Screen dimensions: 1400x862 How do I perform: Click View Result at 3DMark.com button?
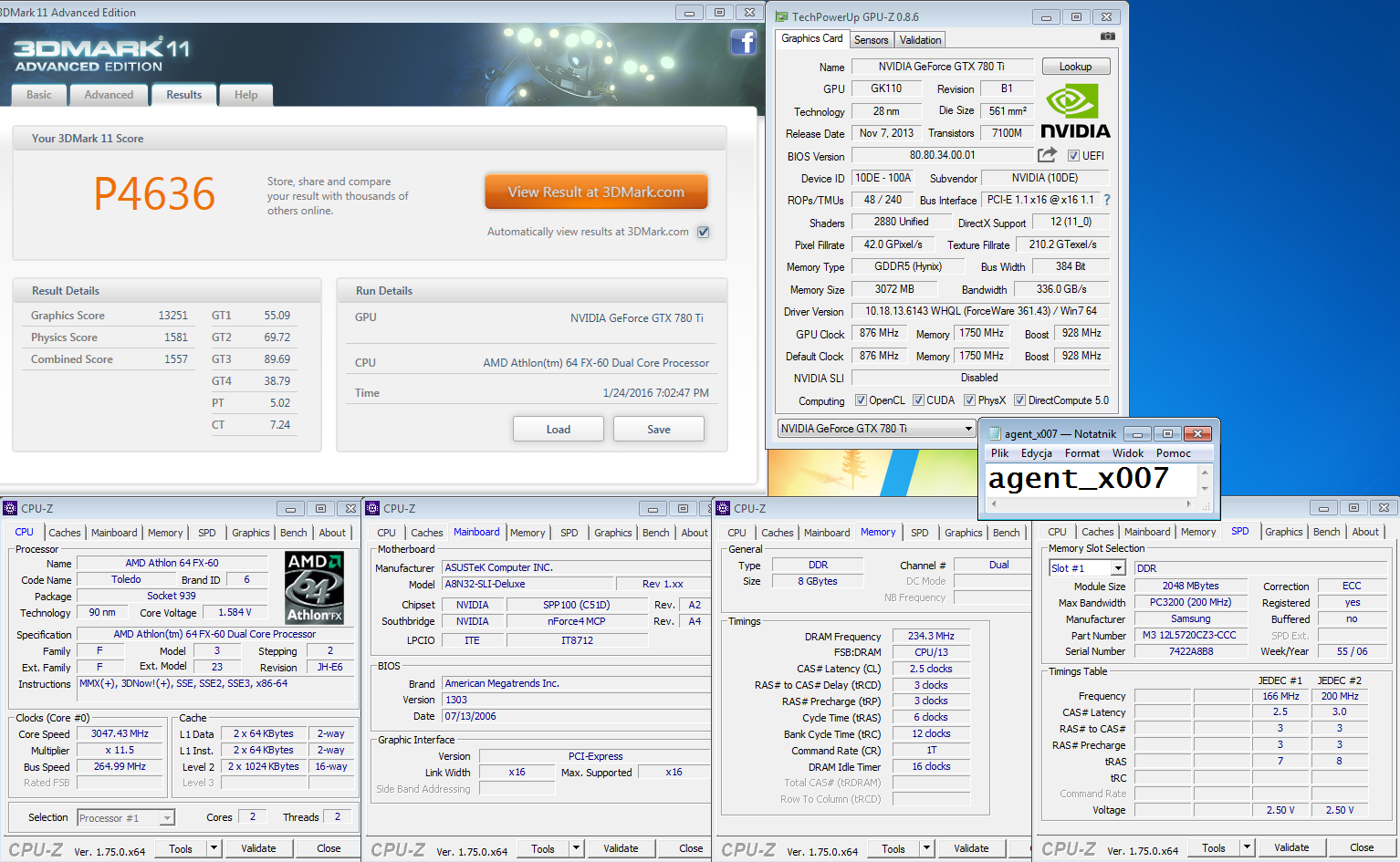click(596, 192)
